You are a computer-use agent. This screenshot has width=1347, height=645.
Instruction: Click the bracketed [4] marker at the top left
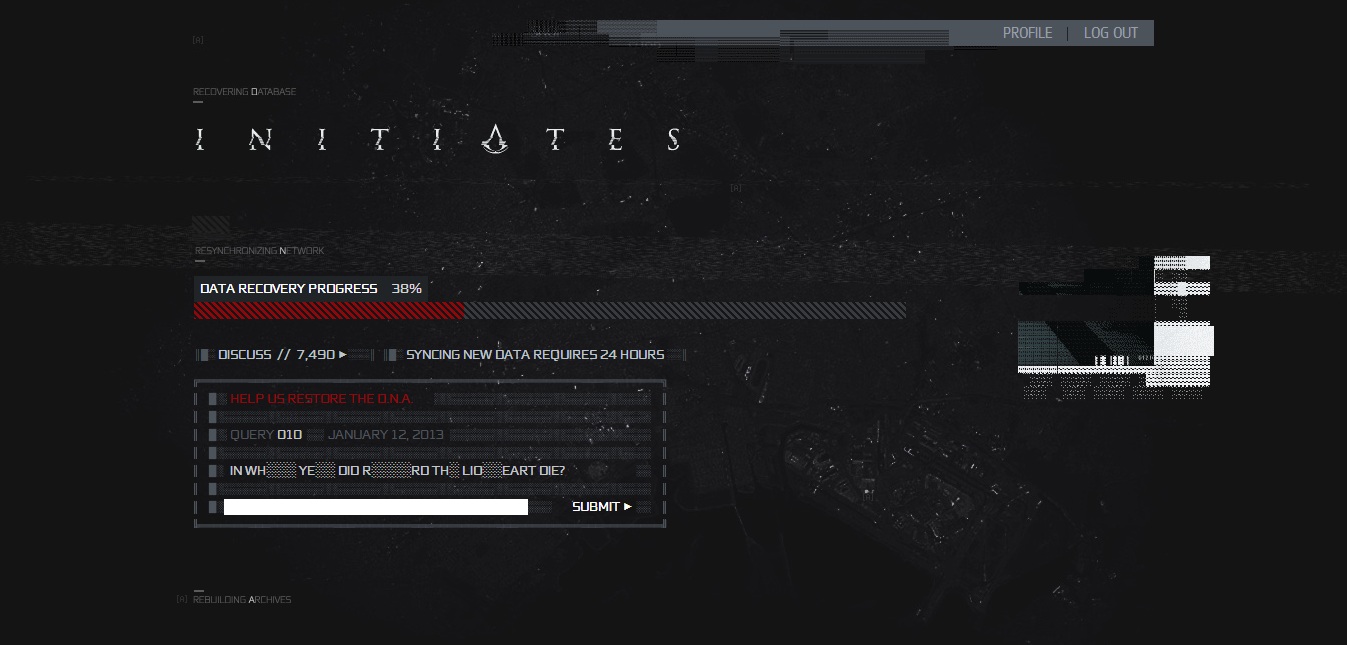pyautogui.click(x=198, y=40)
